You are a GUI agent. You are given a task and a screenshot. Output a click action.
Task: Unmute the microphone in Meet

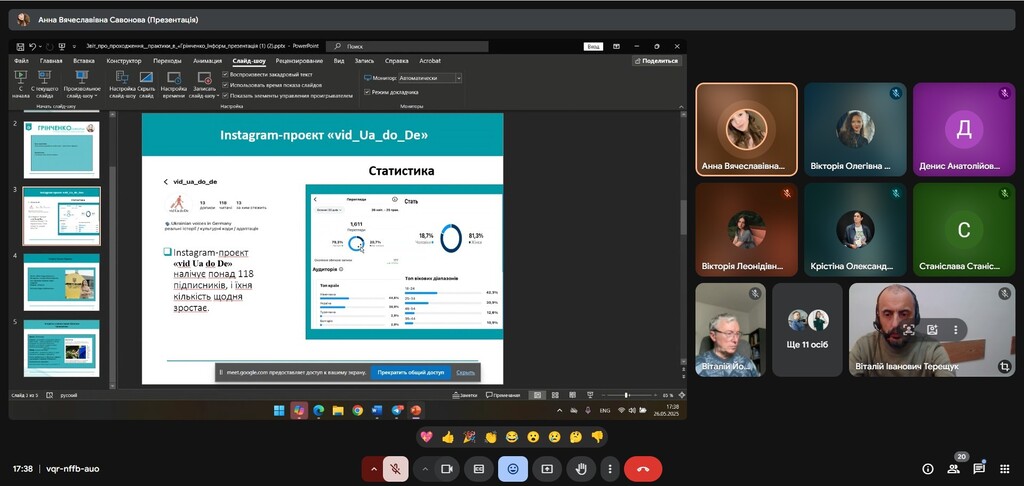396,468
